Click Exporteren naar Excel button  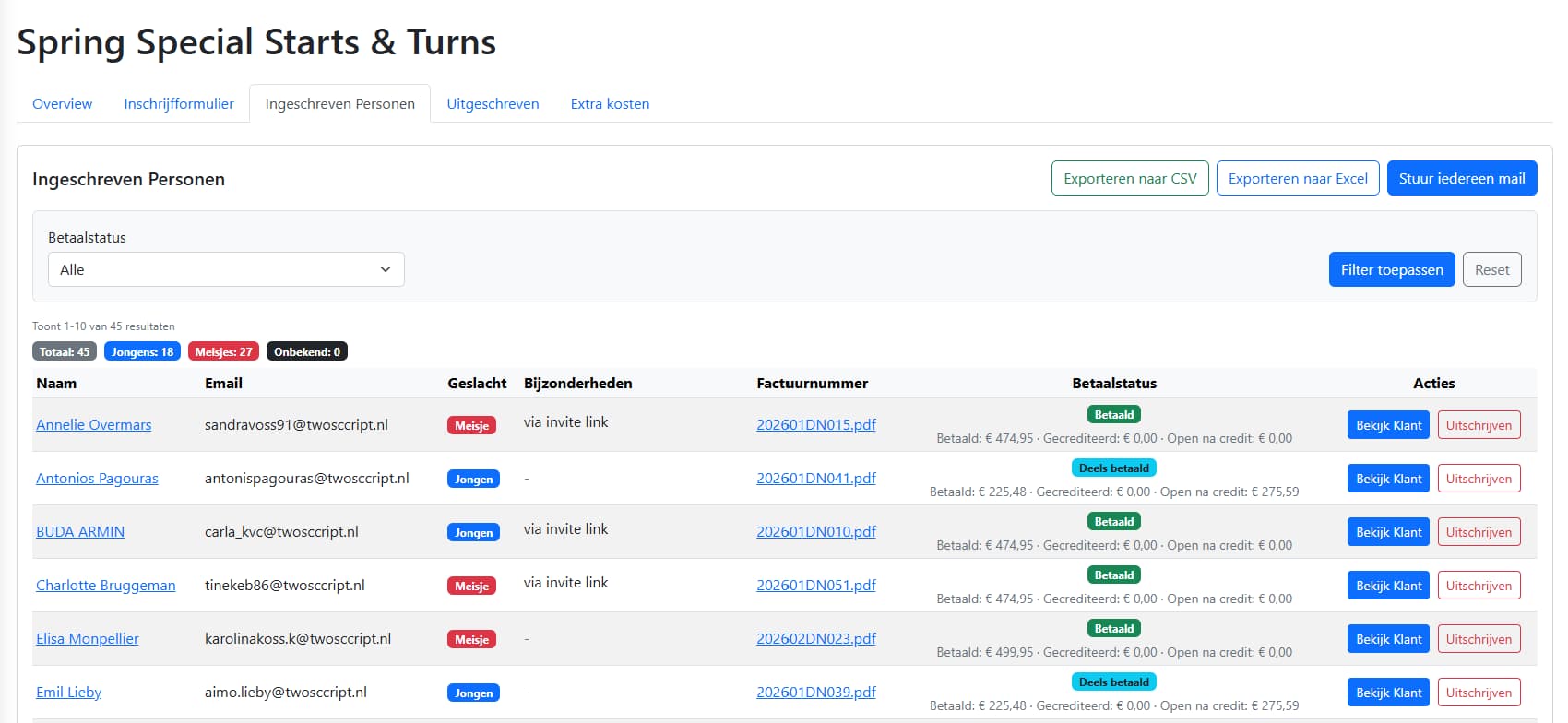point(1298,178)
